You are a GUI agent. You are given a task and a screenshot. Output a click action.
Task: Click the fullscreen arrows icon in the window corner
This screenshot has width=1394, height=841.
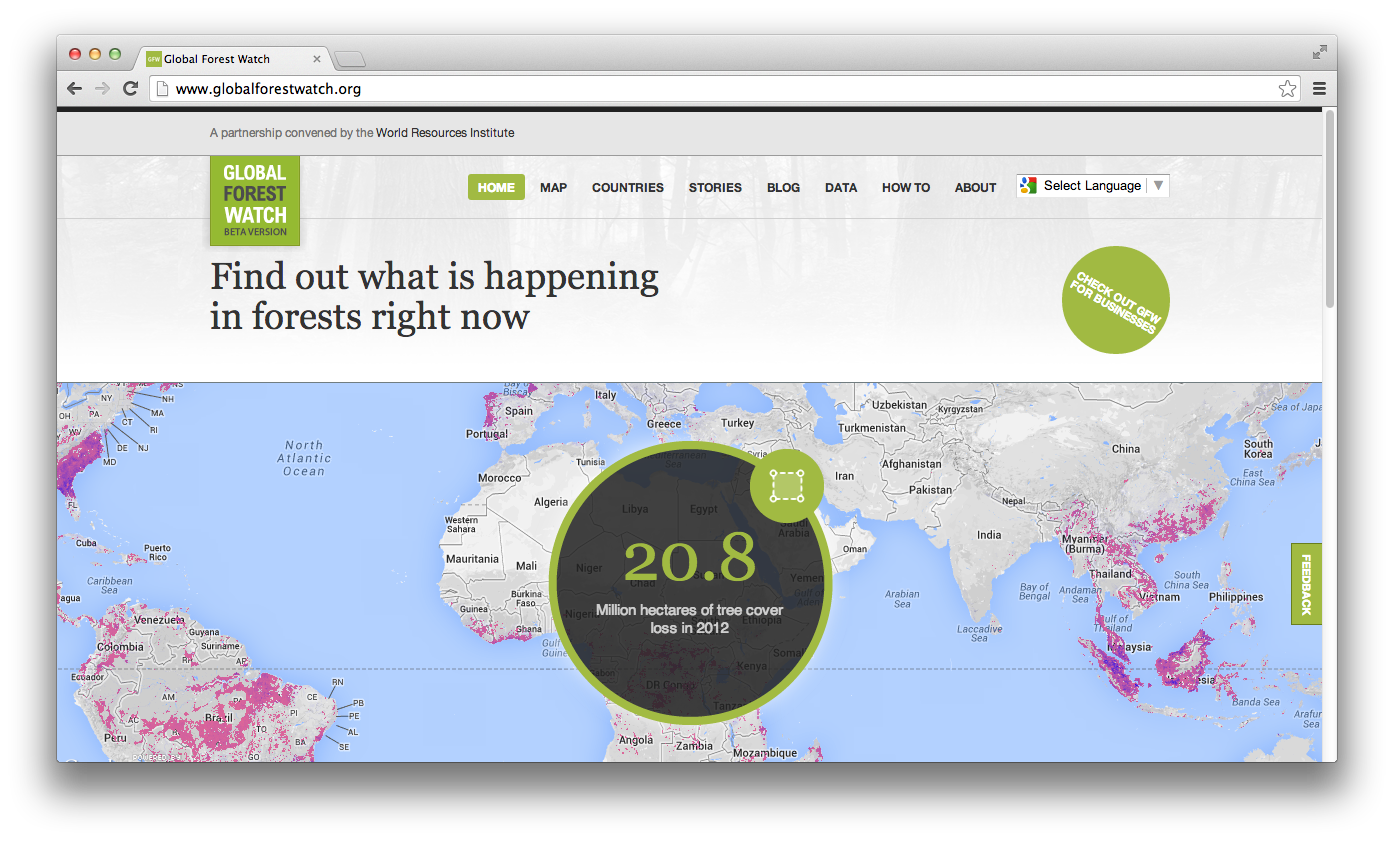[x=1320, y=52]
